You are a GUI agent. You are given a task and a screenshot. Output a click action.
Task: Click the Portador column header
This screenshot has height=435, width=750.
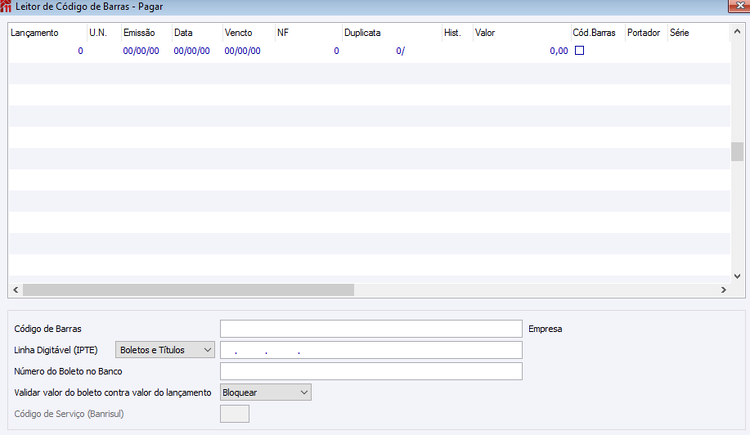646,33
